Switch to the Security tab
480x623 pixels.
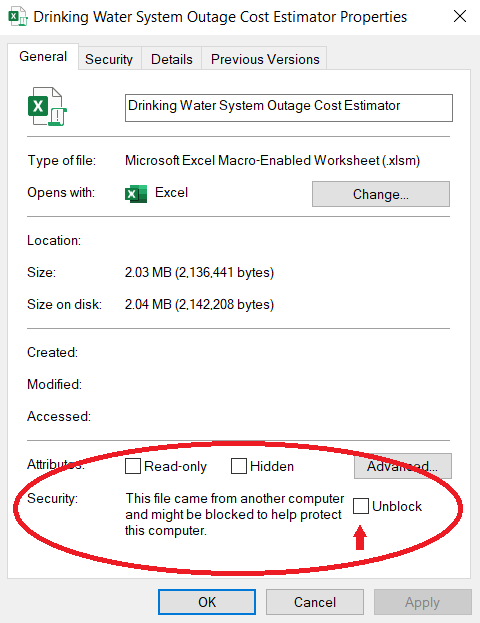pyautogui.click(x=109, y=59)
